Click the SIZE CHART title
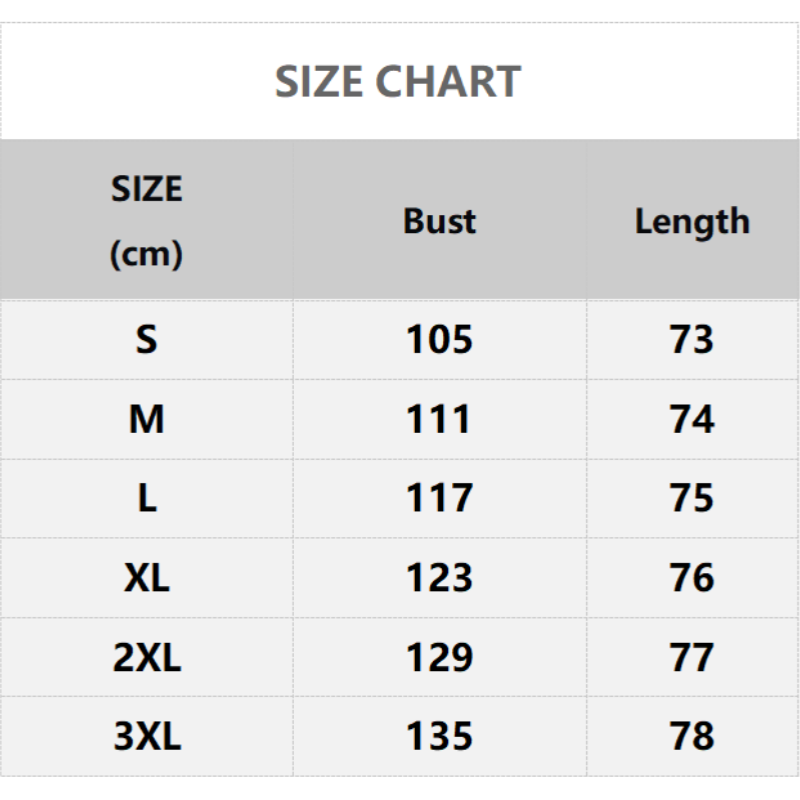800x800 pixels. (x=398, y=81)
